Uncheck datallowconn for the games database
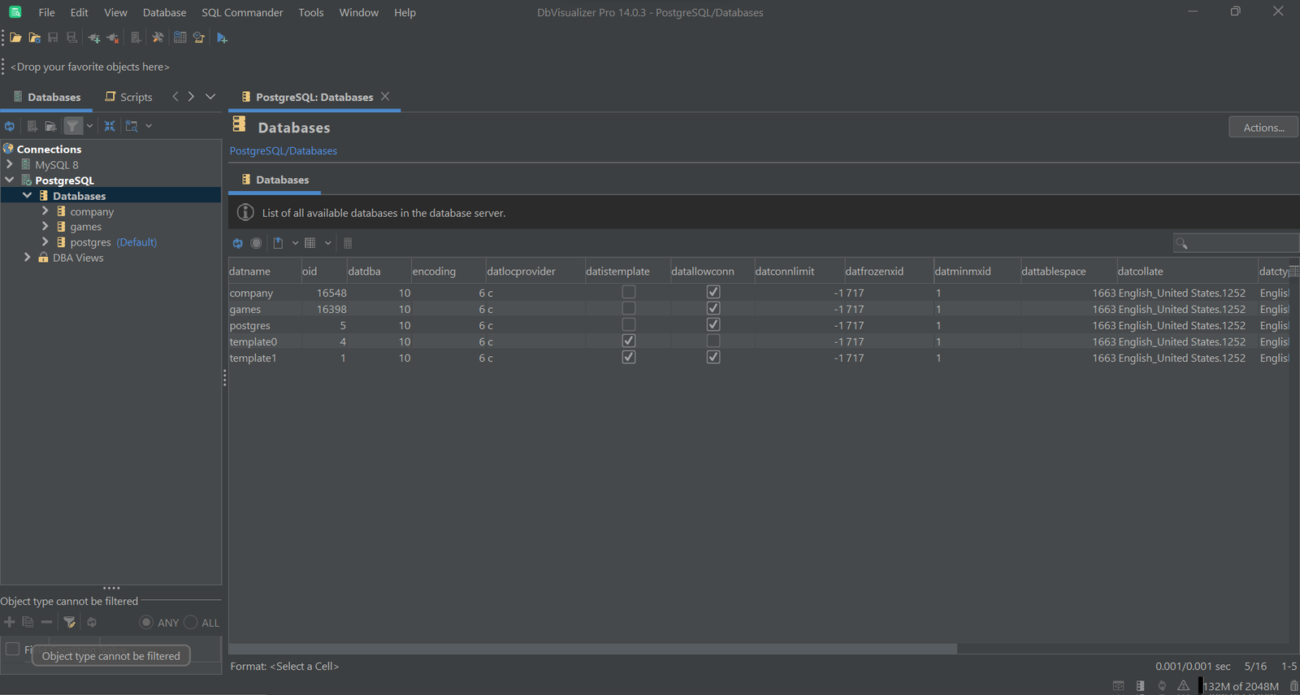 click(713, 308)
